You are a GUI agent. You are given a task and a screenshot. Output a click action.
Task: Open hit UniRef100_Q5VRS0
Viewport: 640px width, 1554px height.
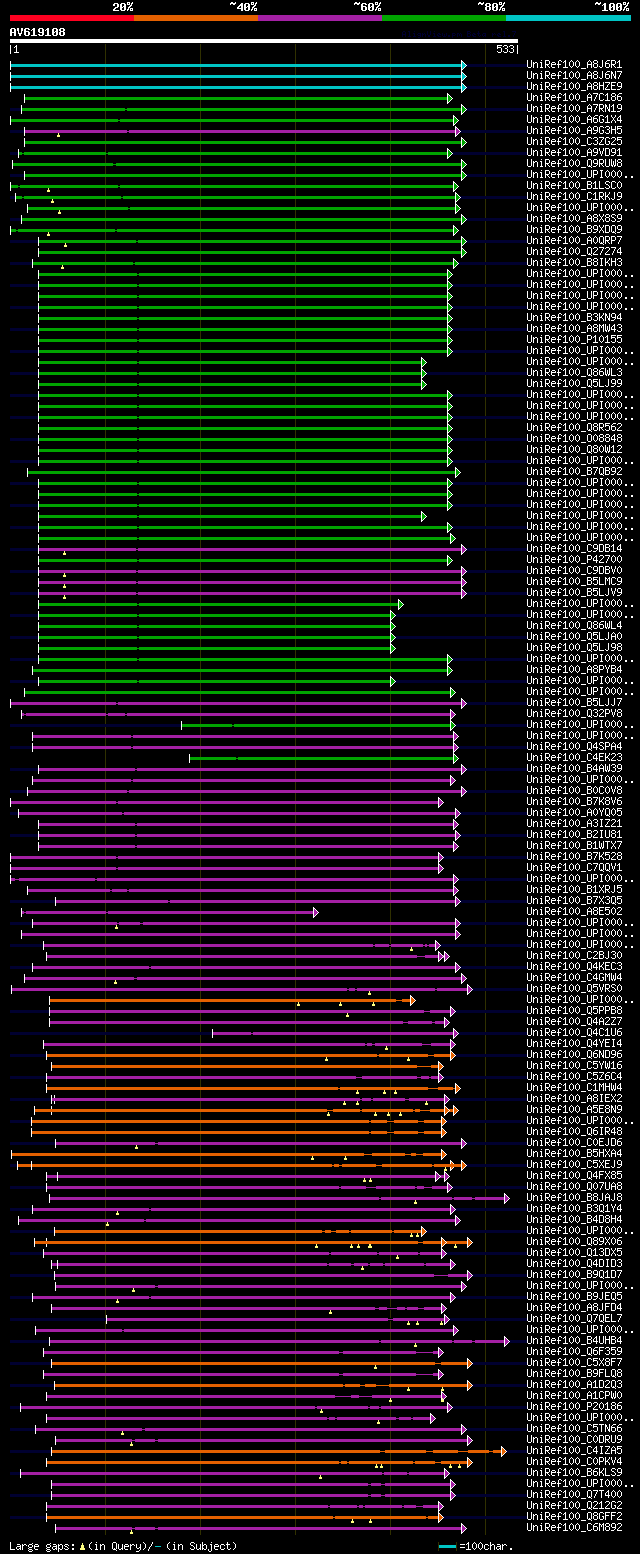[x=574, y=989]
